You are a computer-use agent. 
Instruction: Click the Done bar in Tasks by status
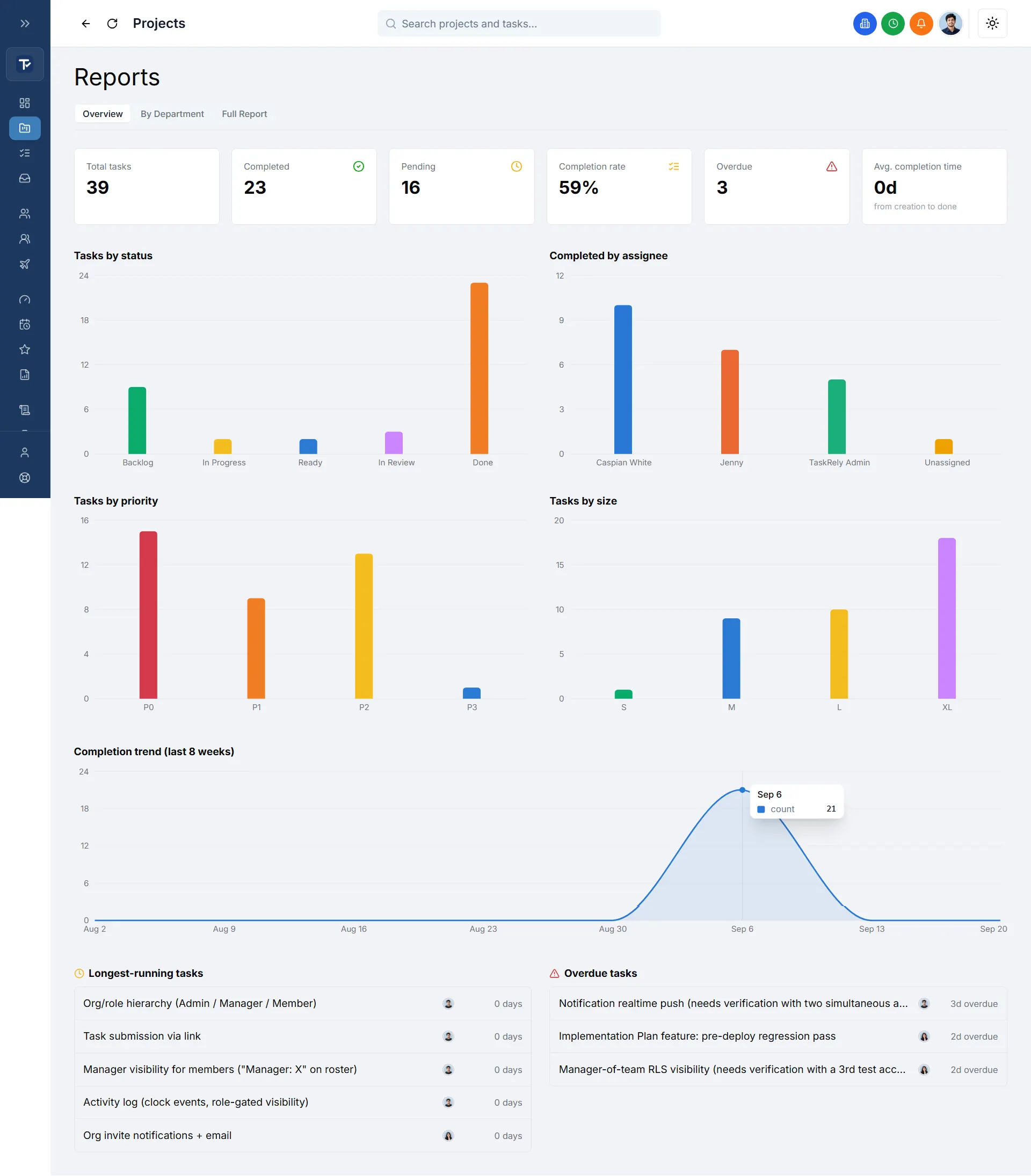[479, 368]
